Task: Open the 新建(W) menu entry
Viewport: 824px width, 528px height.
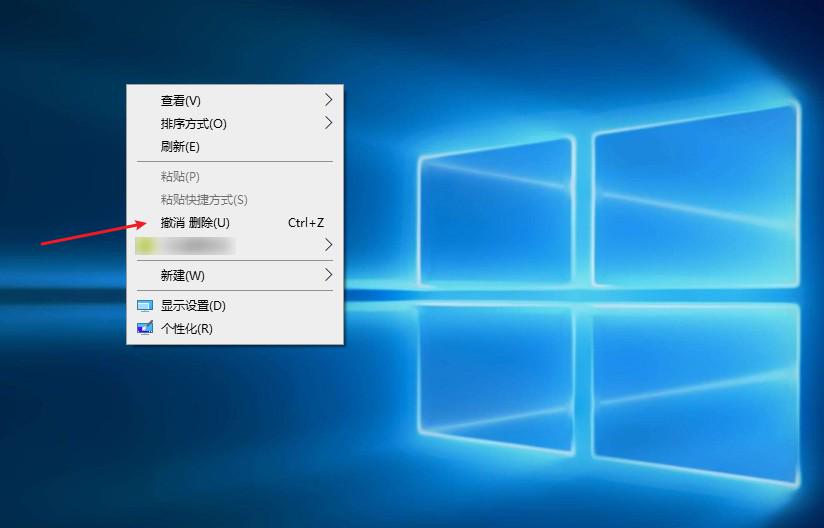Action: (x=235, y=275)
